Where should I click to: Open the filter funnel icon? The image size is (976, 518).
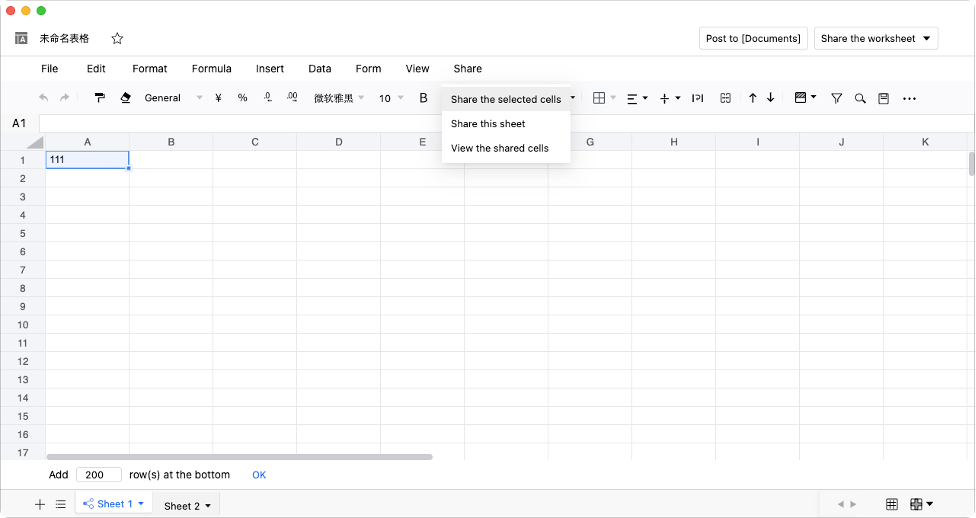836,98
